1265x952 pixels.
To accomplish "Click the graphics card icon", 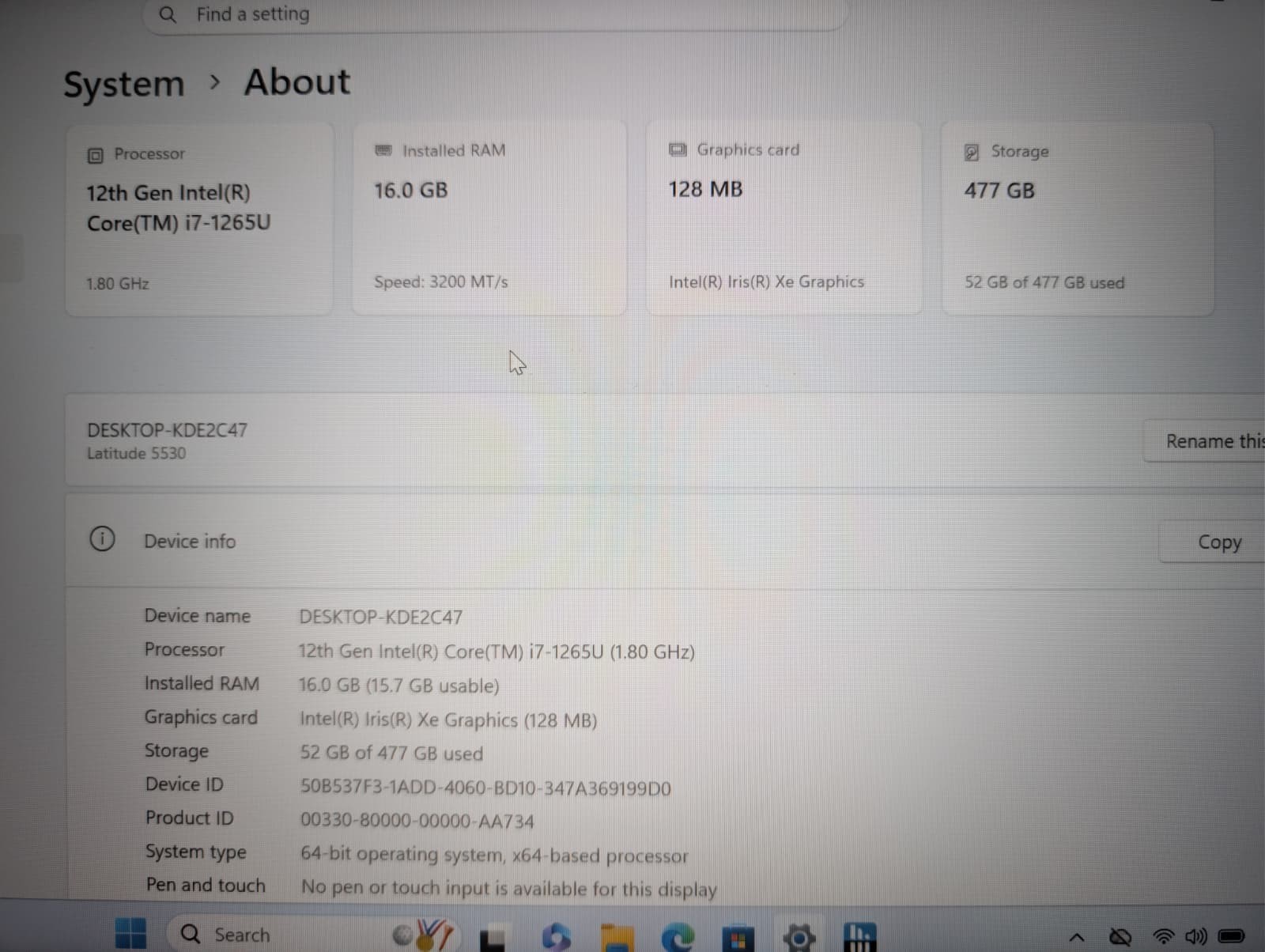I will [678, 149].
